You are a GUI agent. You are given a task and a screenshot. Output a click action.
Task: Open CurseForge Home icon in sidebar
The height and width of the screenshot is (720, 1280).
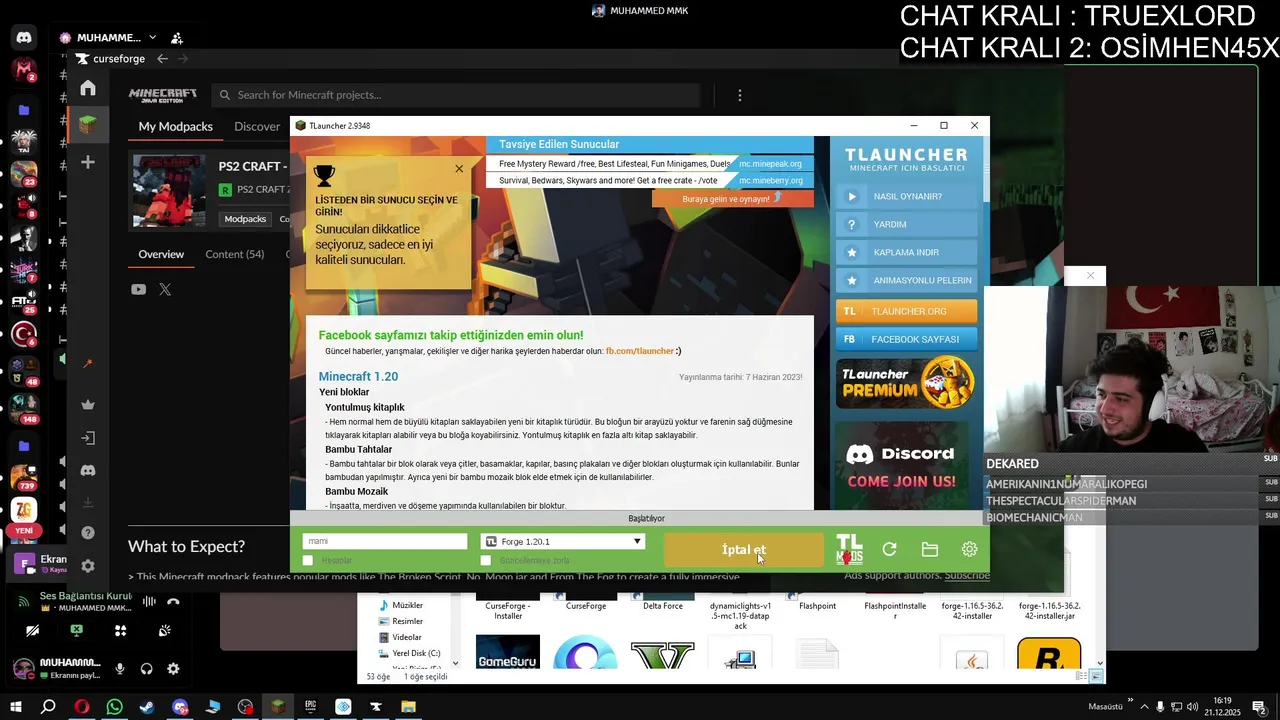88,88
